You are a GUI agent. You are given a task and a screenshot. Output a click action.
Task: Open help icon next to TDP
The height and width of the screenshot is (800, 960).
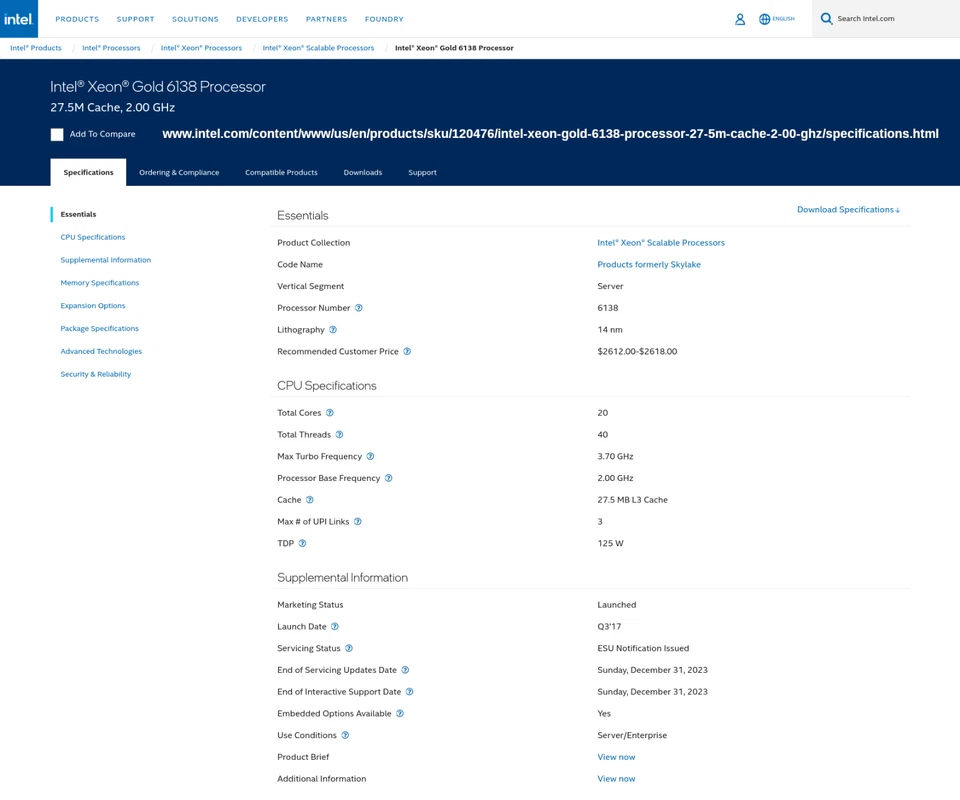tap(302, 544)
